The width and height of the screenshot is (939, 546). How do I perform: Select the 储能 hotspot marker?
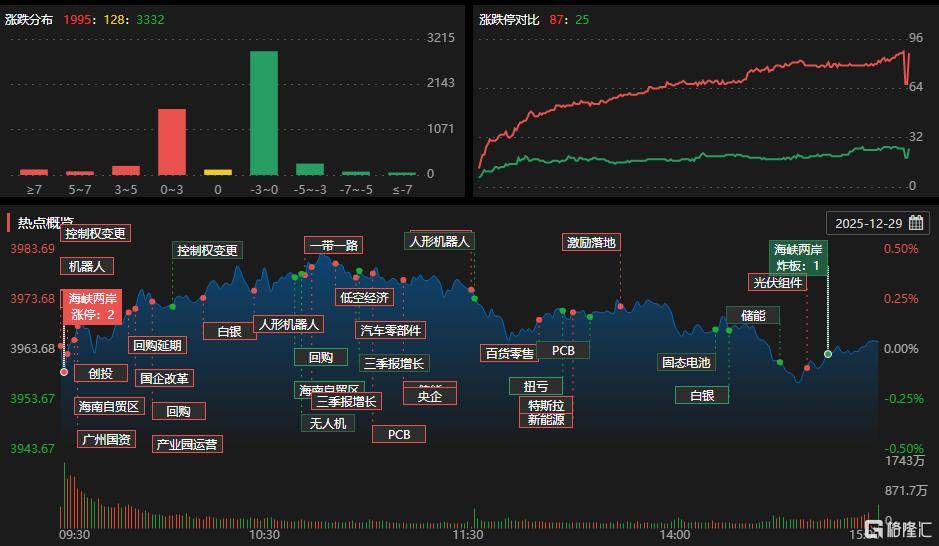point(752,315)
